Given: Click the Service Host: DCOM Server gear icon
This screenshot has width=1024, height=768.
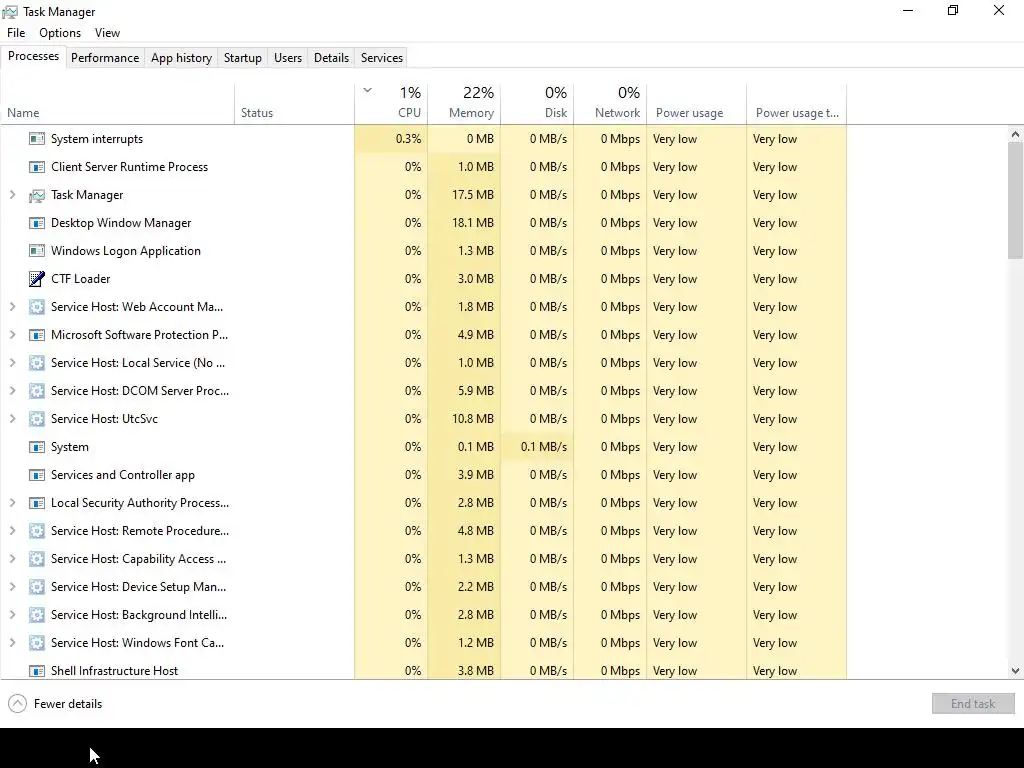Looking at the screenshot, I should (37, 391).
